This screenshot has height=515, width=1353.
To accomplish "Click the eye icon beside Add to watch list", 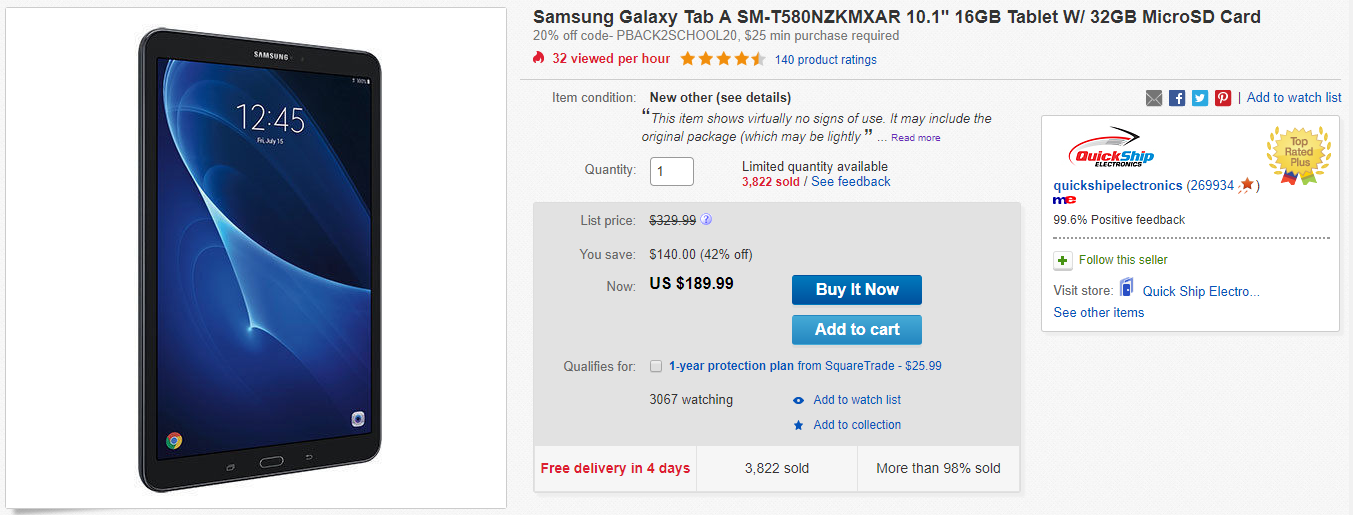I will (798, 400).
